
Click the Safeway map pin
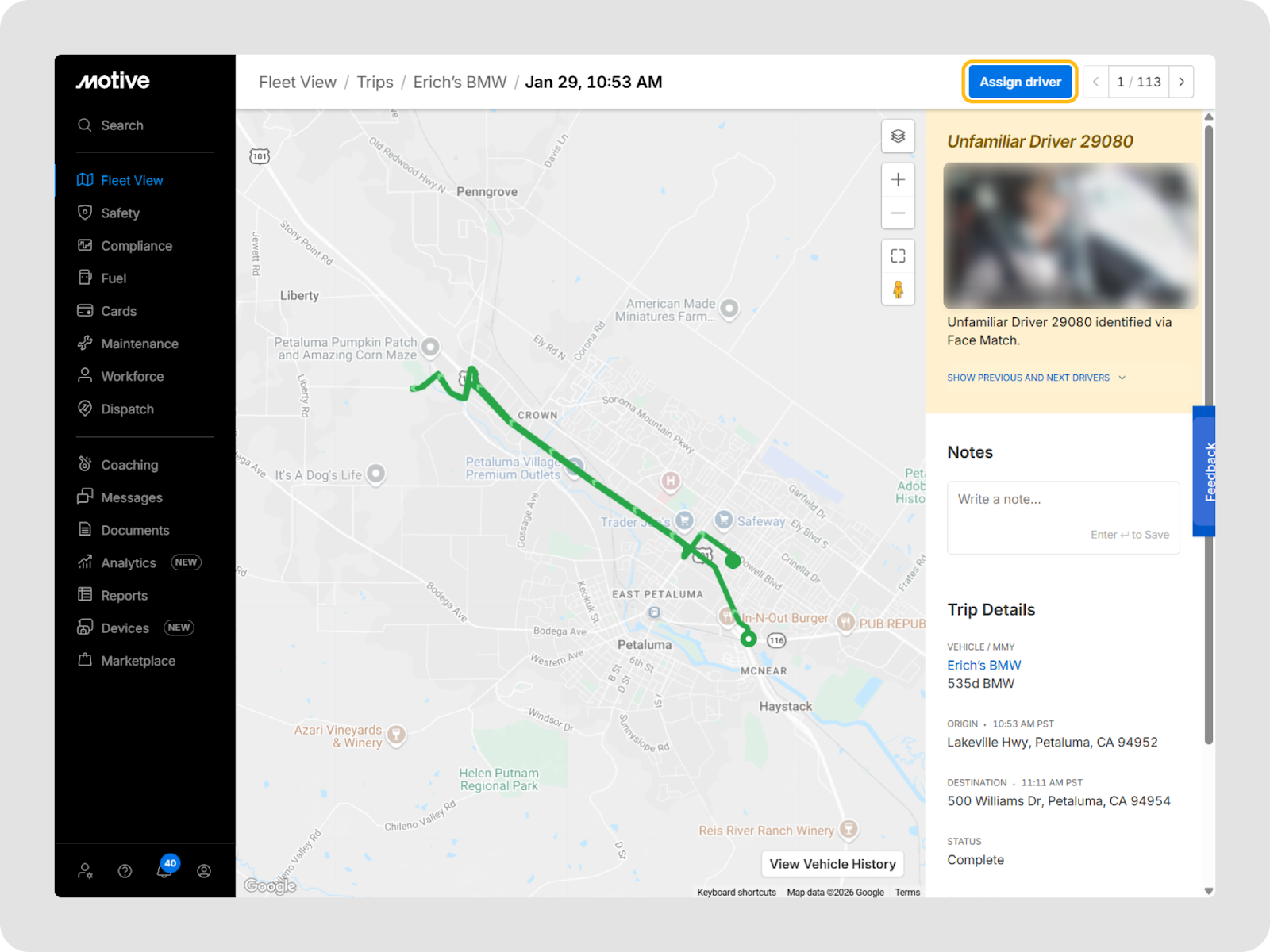[x=723, y=519]
